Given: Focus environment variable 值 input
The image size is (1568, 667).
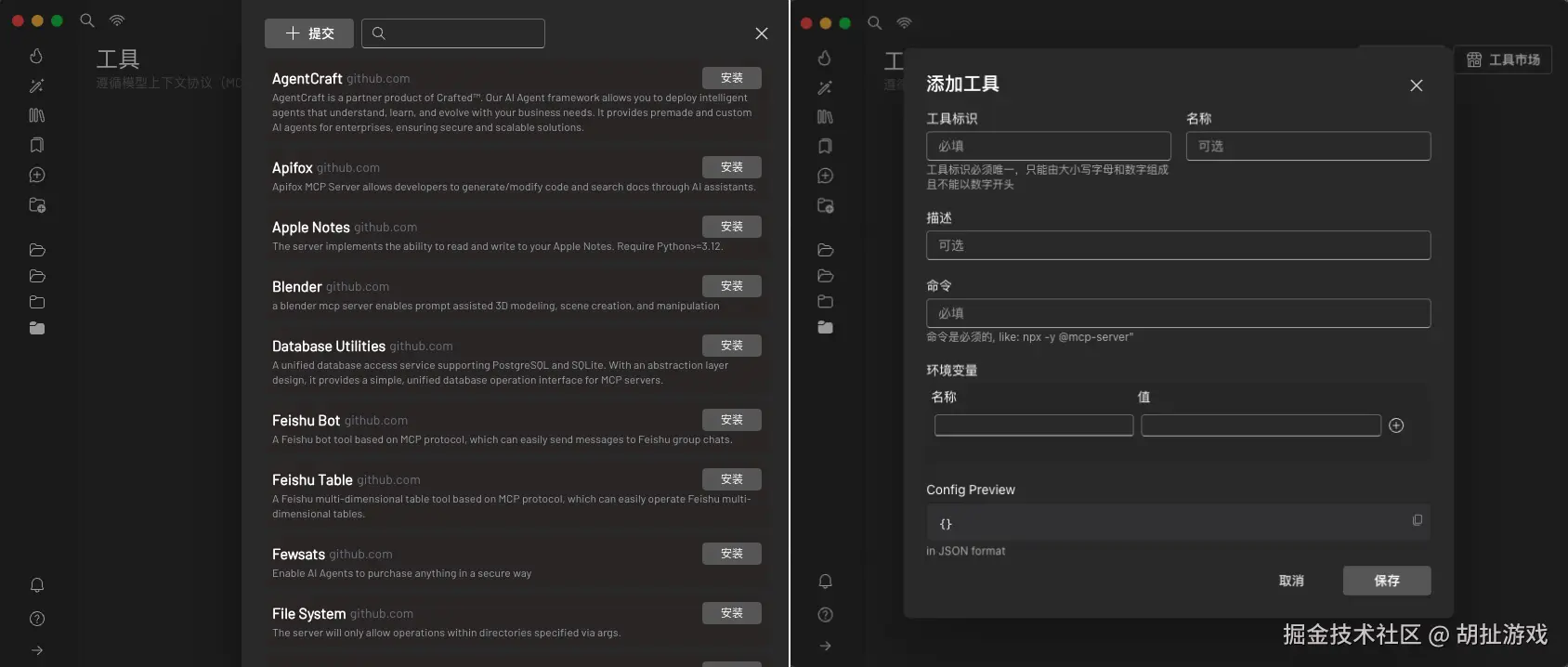Looking at the screenshot, I should (1261, 425).
